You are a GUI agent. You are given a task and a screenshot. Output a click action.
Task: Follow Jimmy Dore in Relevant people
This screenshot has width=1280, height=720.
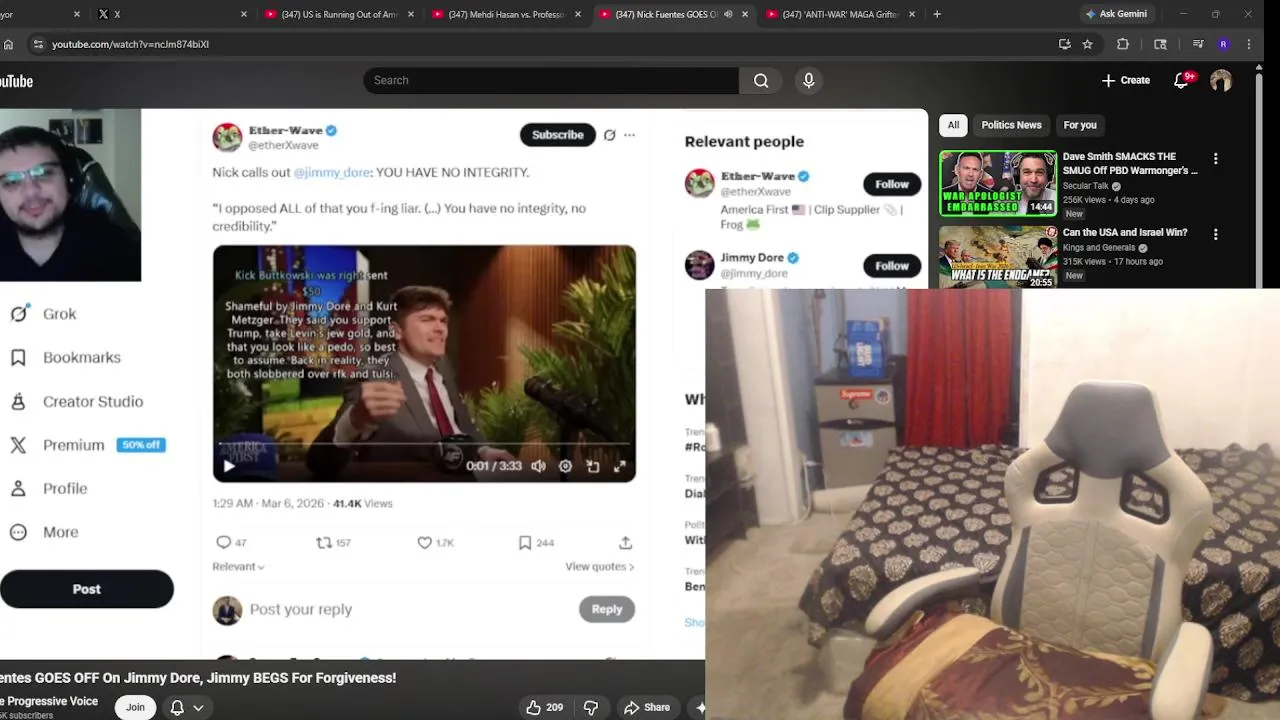click(892, 265)
